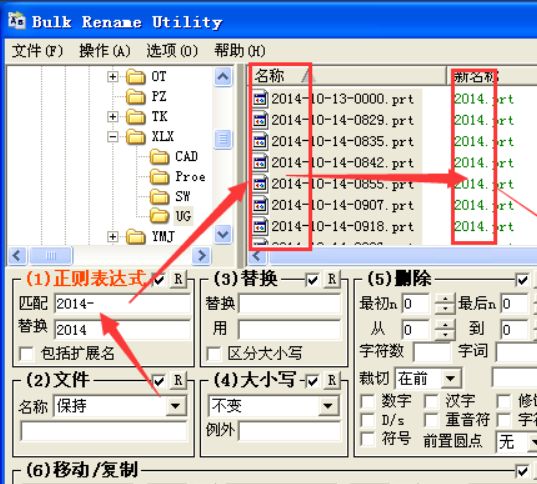
Task: Sort by the 名称 column header
Action: point(347,76)
